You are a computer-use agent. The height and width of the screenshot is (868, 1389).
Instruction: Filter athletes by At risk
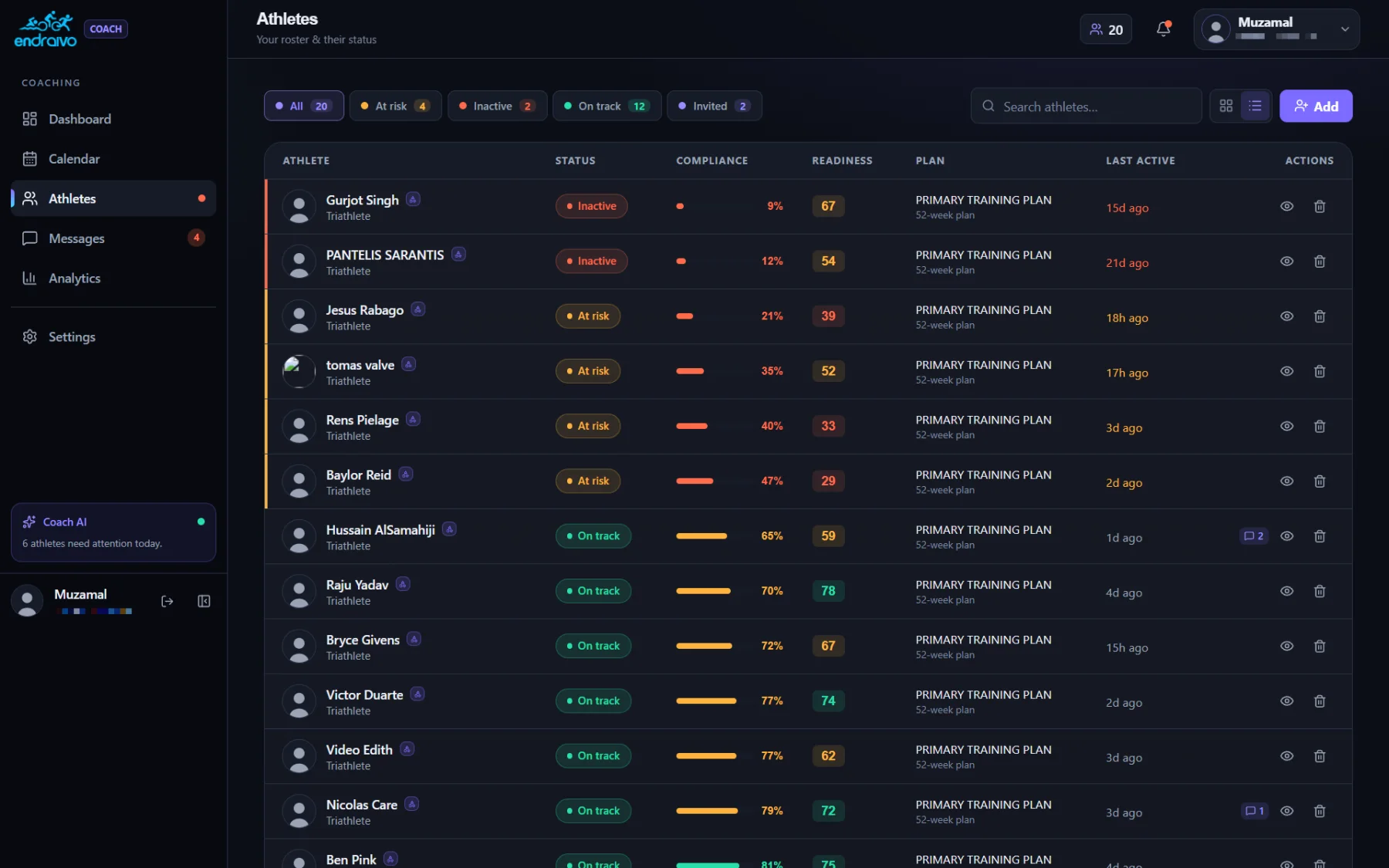pos(395,106)
